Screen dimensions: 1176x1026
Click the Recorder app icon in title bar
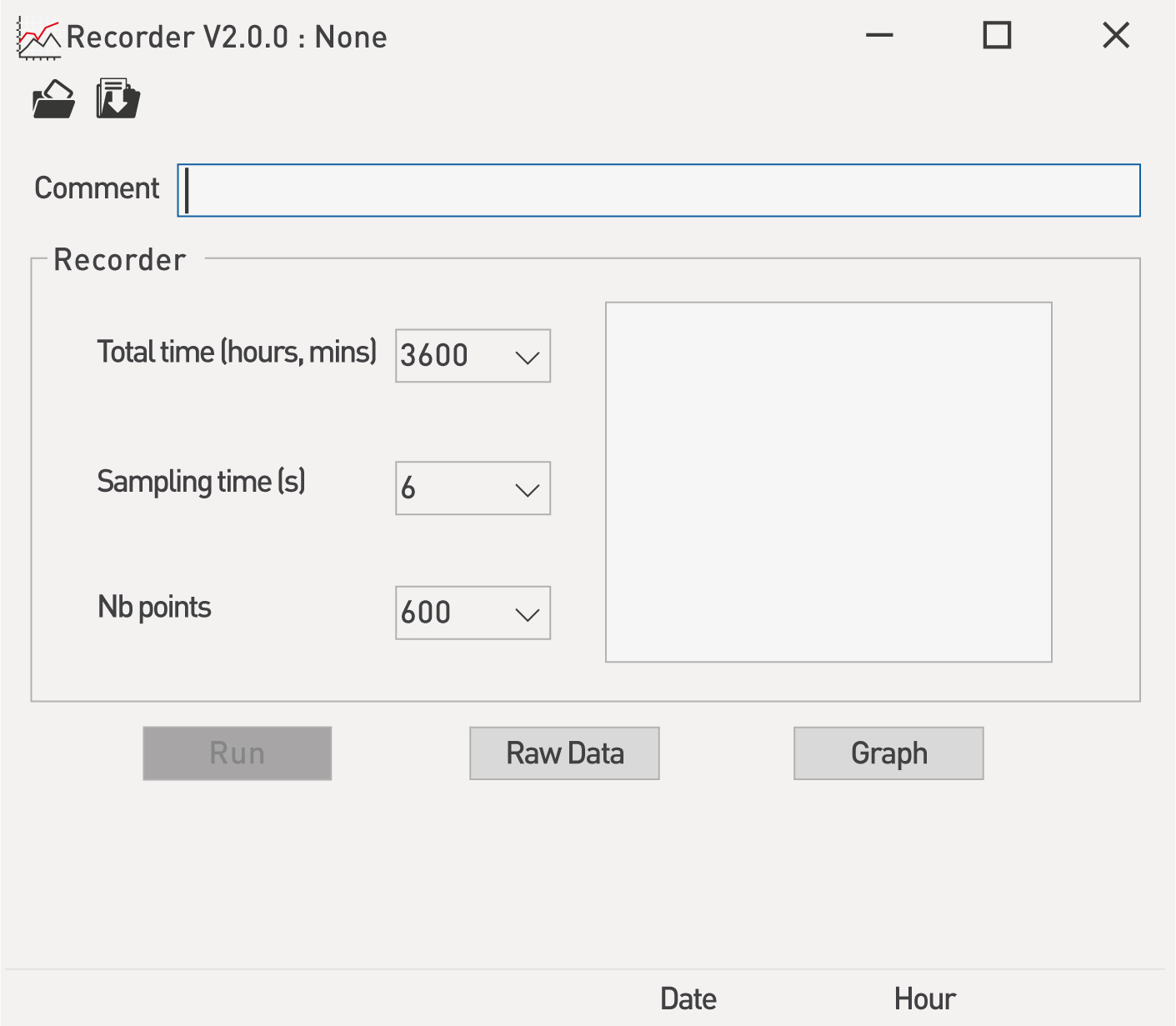(38, 38)
